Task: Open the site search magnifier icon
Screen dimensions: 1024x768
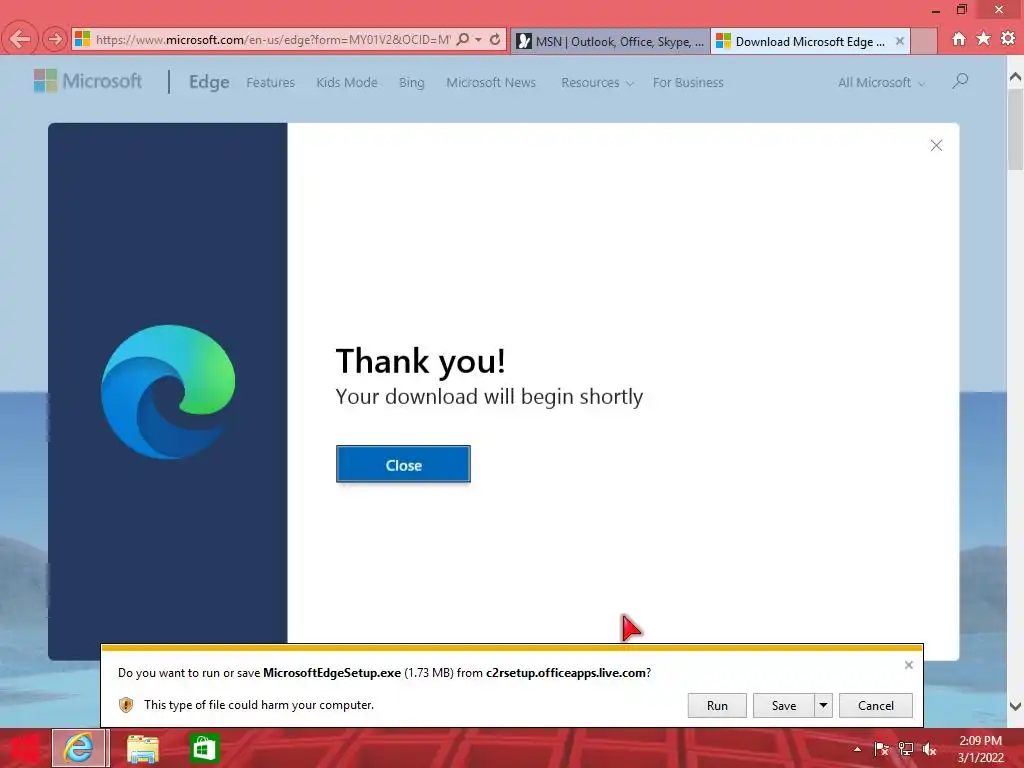Action: [960, 81]
